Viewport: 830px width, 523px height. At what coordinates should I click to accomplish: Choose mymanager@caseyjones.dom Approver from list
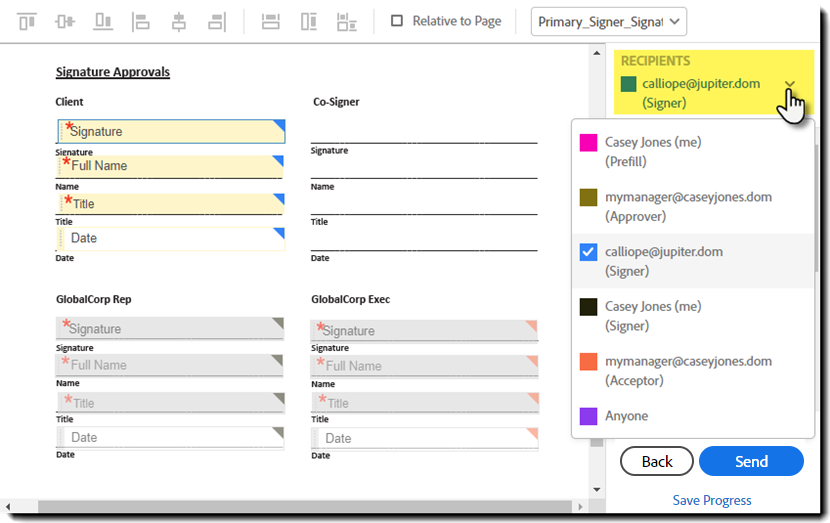pyautogui.click(x=688, y=207)
